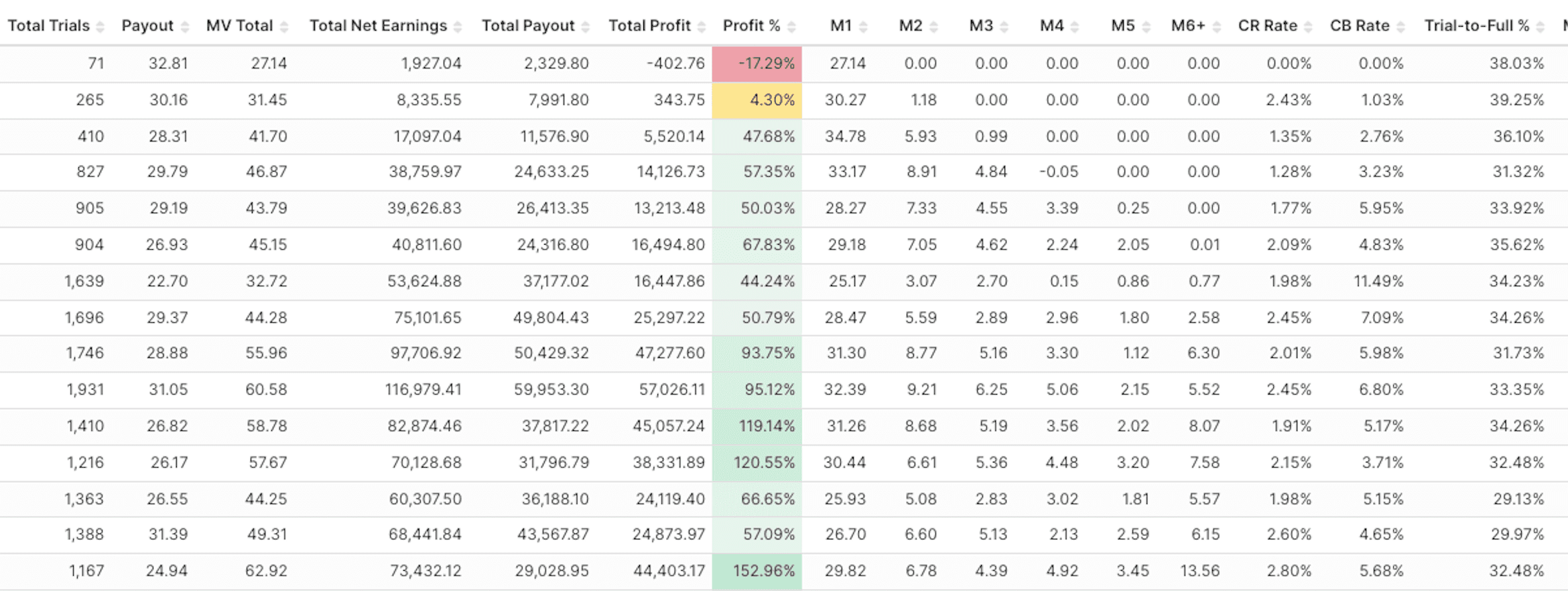Select the 120.55% profit cell

[757, 462]
